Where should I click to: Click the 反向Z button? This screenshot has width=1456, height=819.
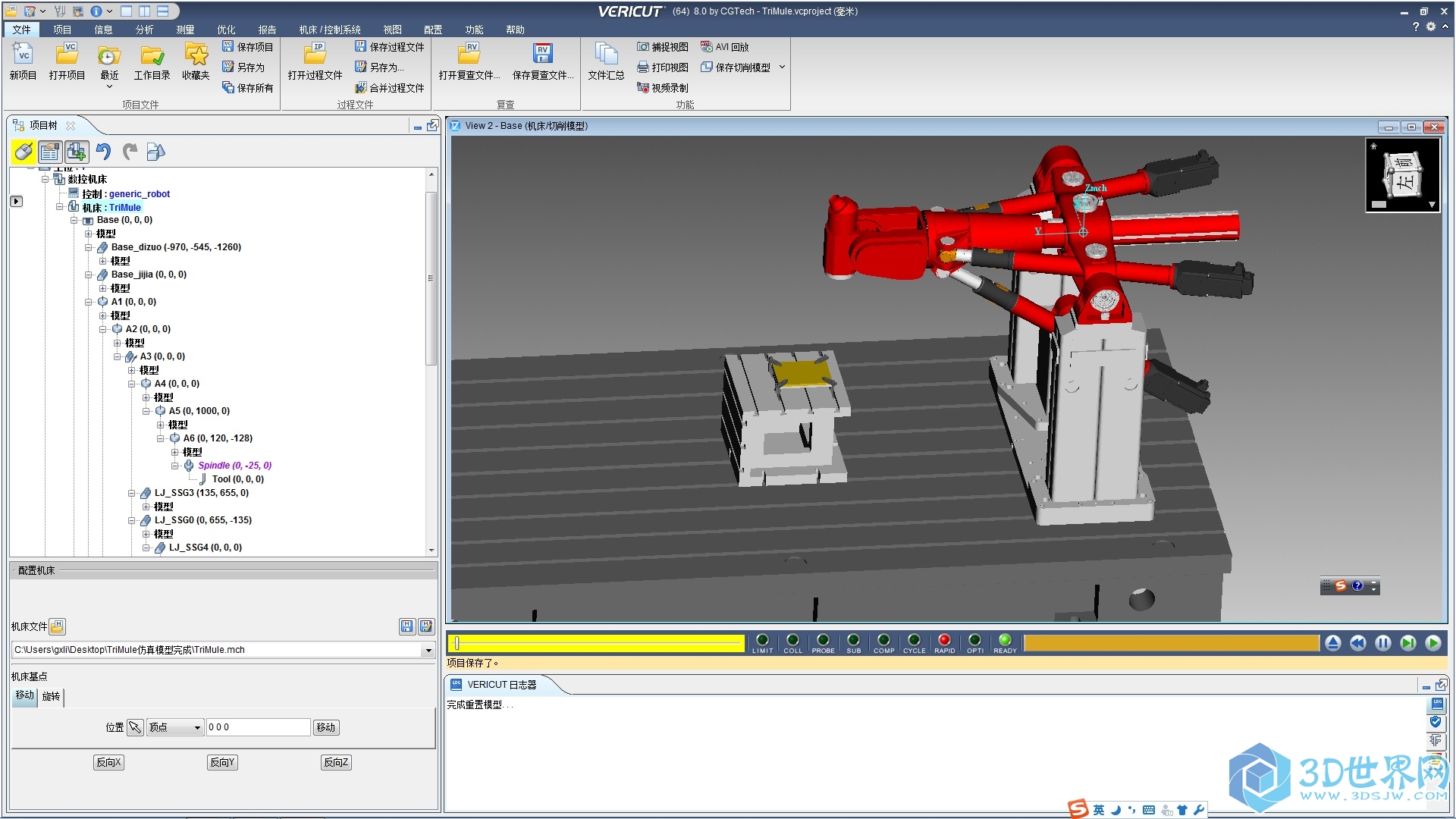(x=336, y=762)
